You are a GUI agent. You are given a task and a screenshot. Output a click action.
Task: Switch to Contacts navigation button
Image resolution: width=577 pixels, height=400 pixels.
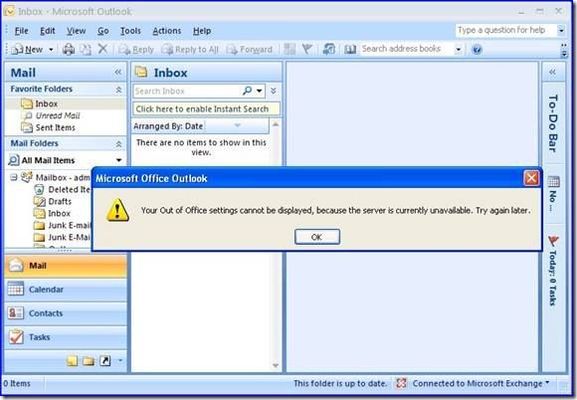click(x=66, y=313)
